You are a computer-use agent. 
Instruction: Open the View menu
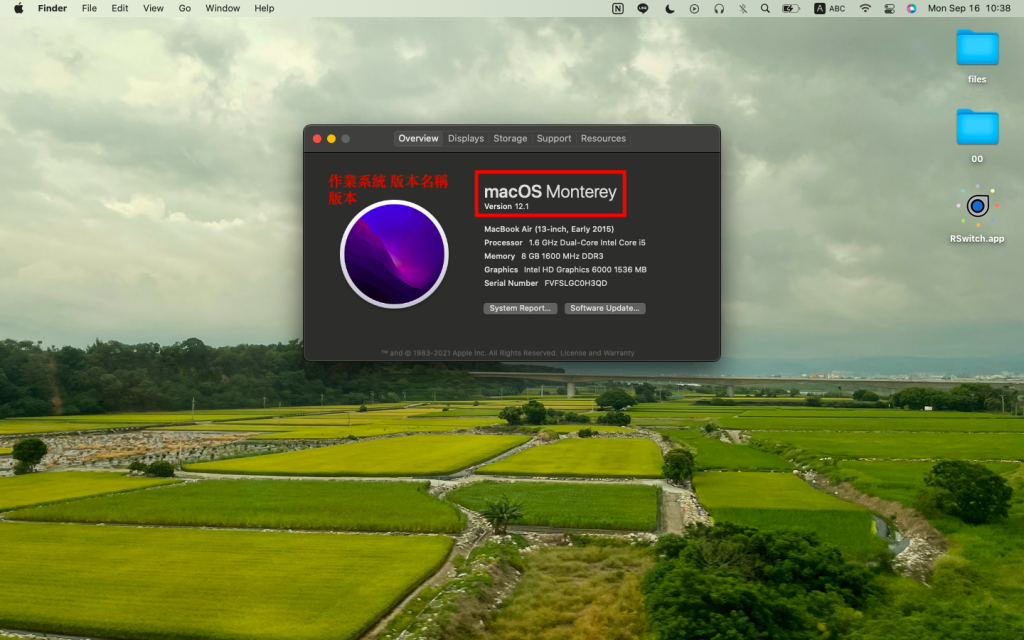[x=153, y=8]
